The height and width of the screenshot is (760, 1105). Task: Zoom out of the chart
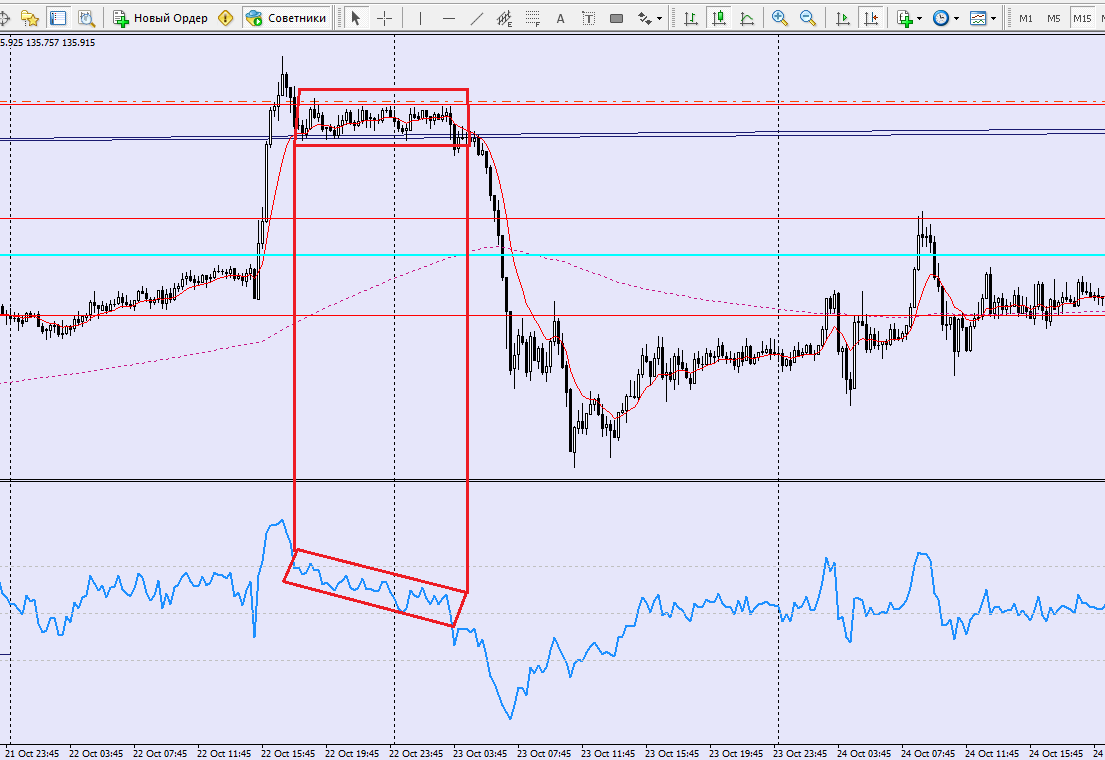point(808,18)
